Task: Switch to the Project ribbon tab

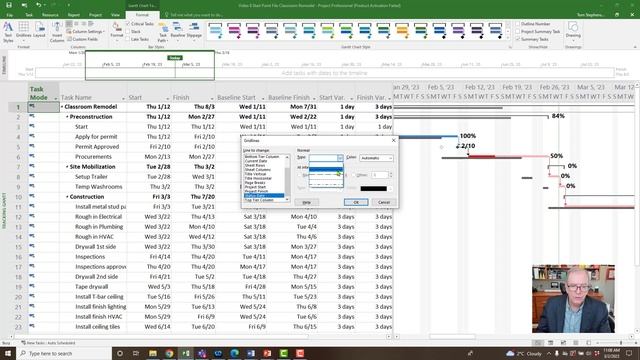Action: (96, 15)
